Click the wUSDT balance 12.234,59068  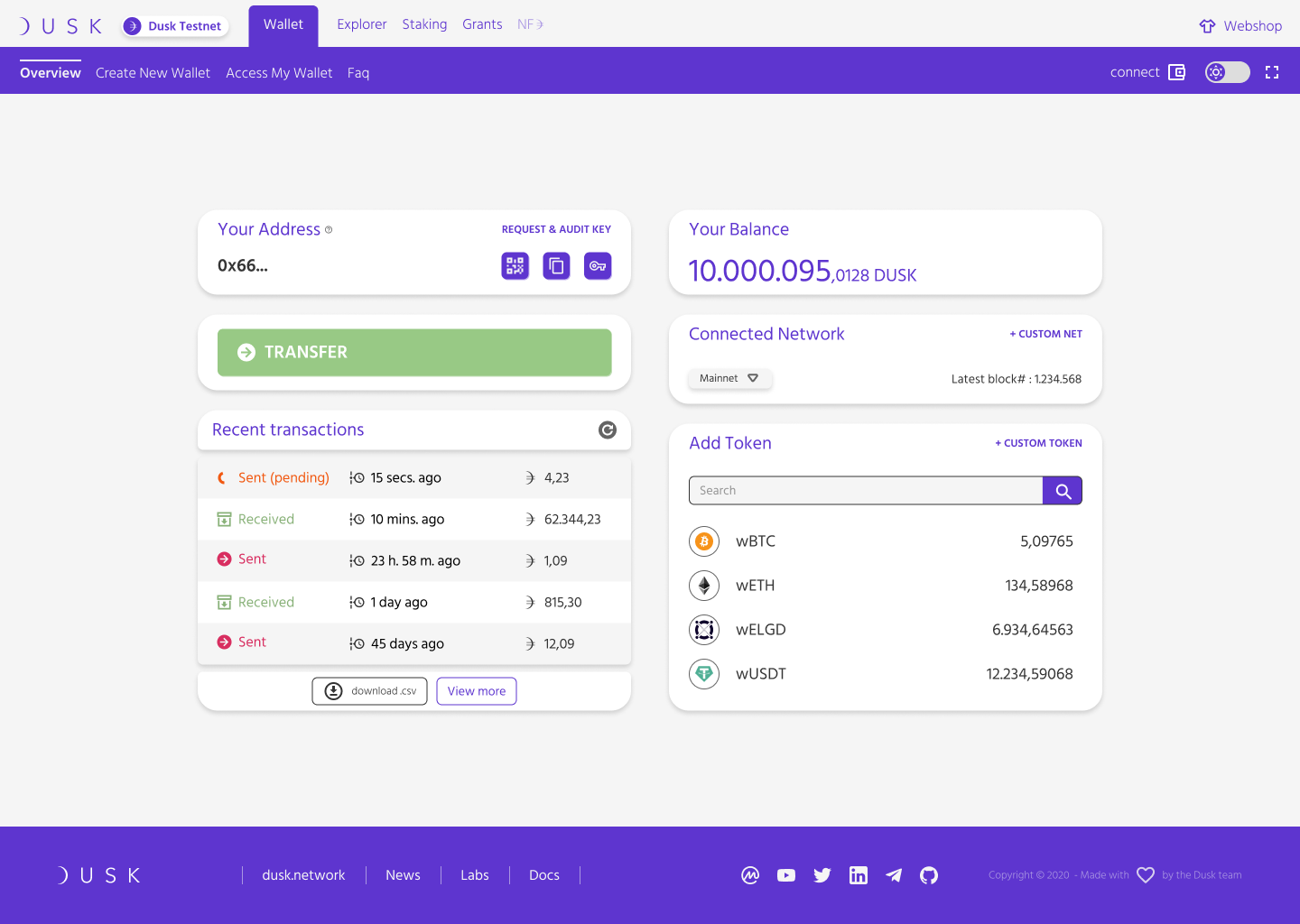pyautogui.click(x=1029, y=674)
